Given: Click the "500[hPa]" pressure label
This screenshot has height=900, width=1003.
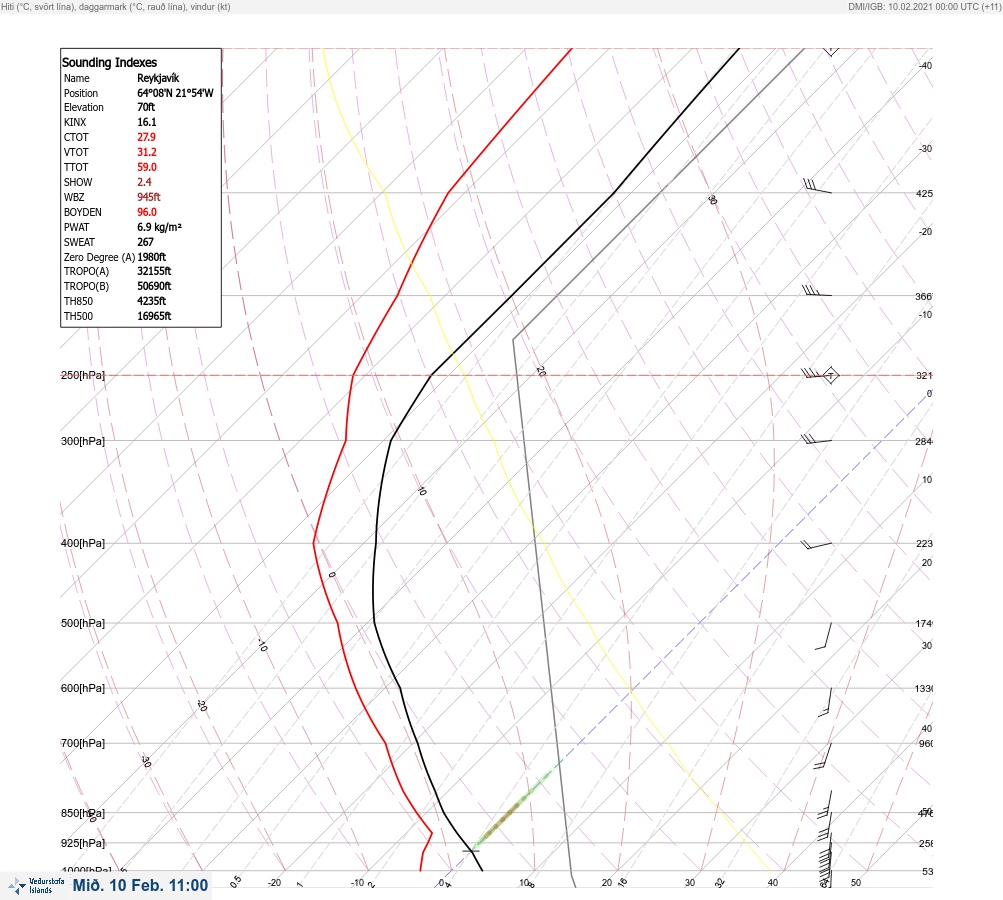Looking at the screenshot, I should tap(83, 623).
